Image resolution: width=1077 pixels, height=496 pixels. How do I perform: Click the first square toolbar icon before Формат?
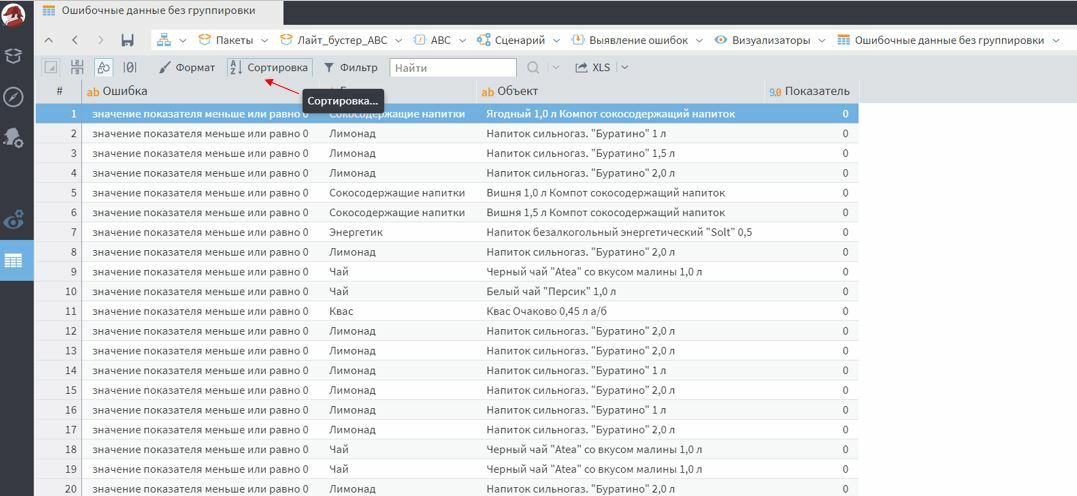click(50, 67)
